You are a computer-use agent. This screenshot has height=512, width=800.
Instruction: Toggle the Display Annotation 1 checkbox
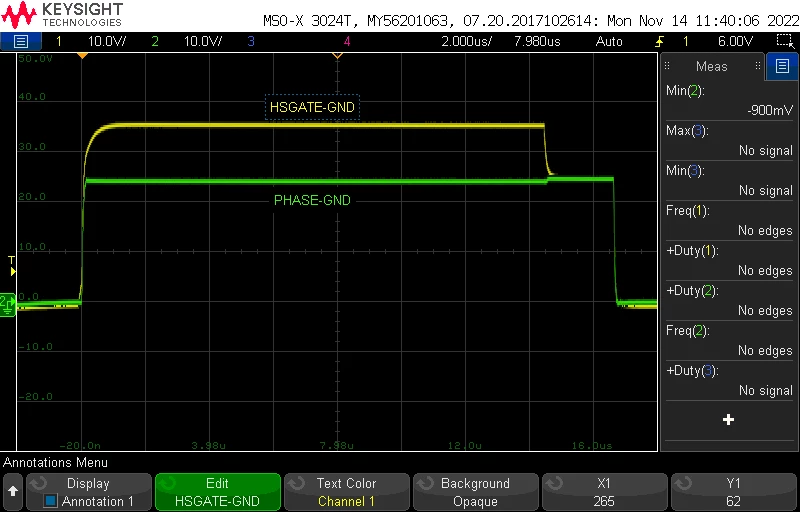pyautogui.click(x=50, y=501)
